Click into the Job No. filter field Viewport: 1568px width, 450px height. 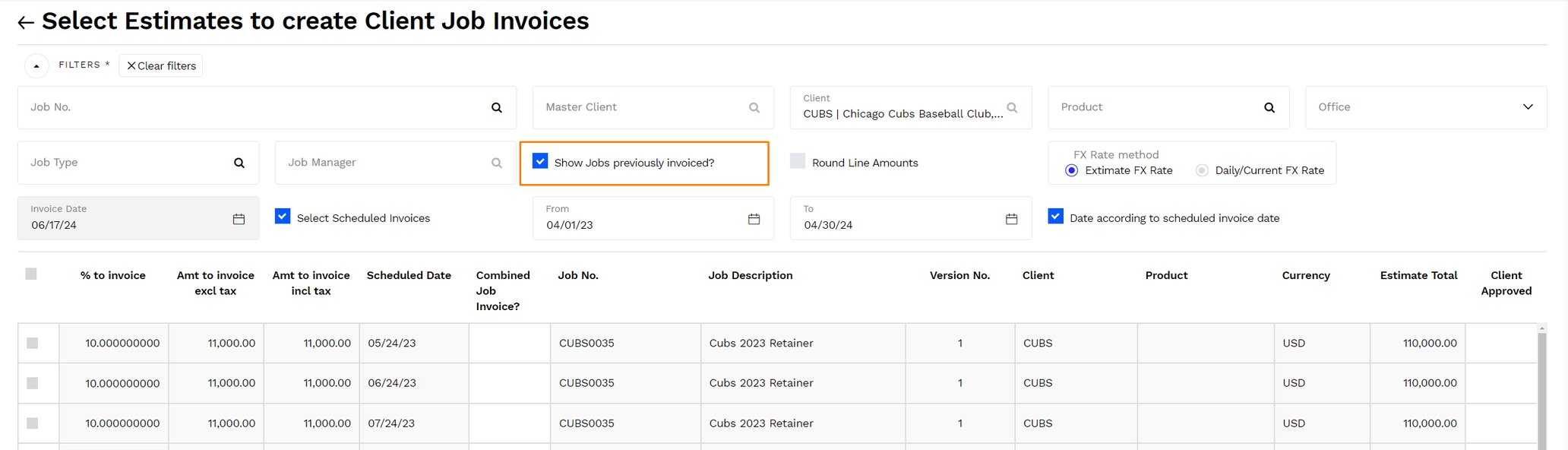pyautogui.click(x=267, y=107)
